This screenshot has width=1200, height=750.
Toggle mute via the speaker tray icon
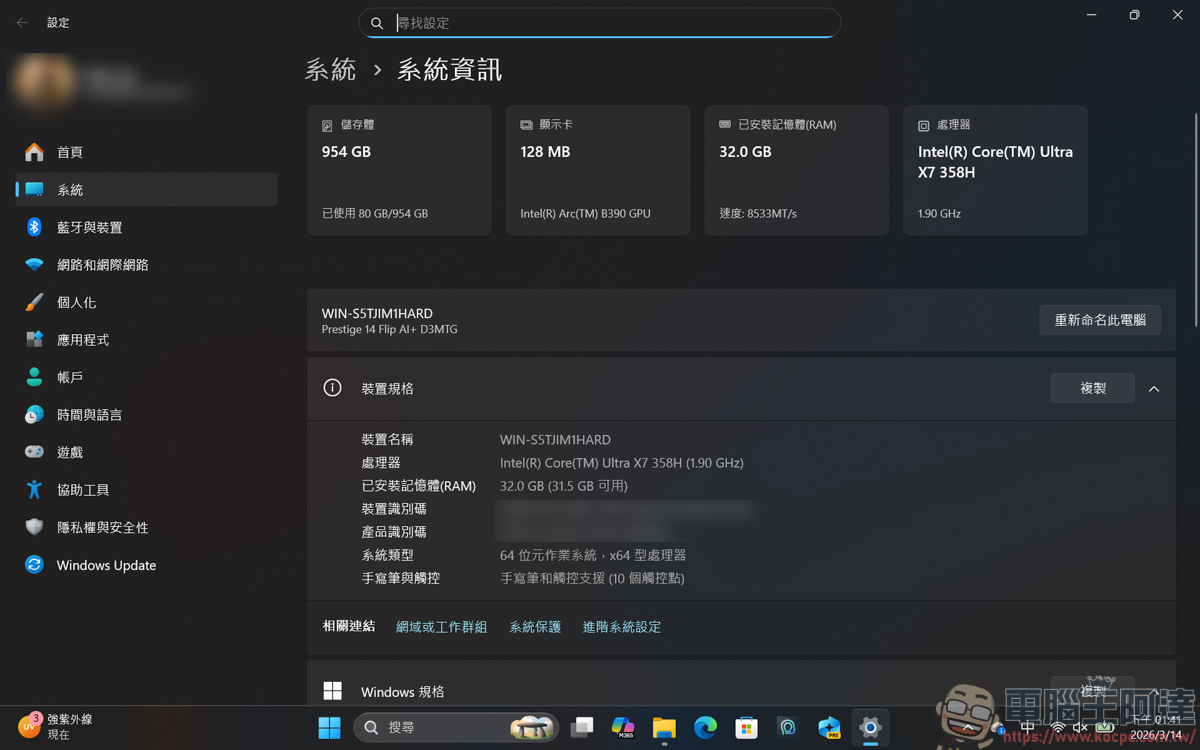click(1080, 727)
